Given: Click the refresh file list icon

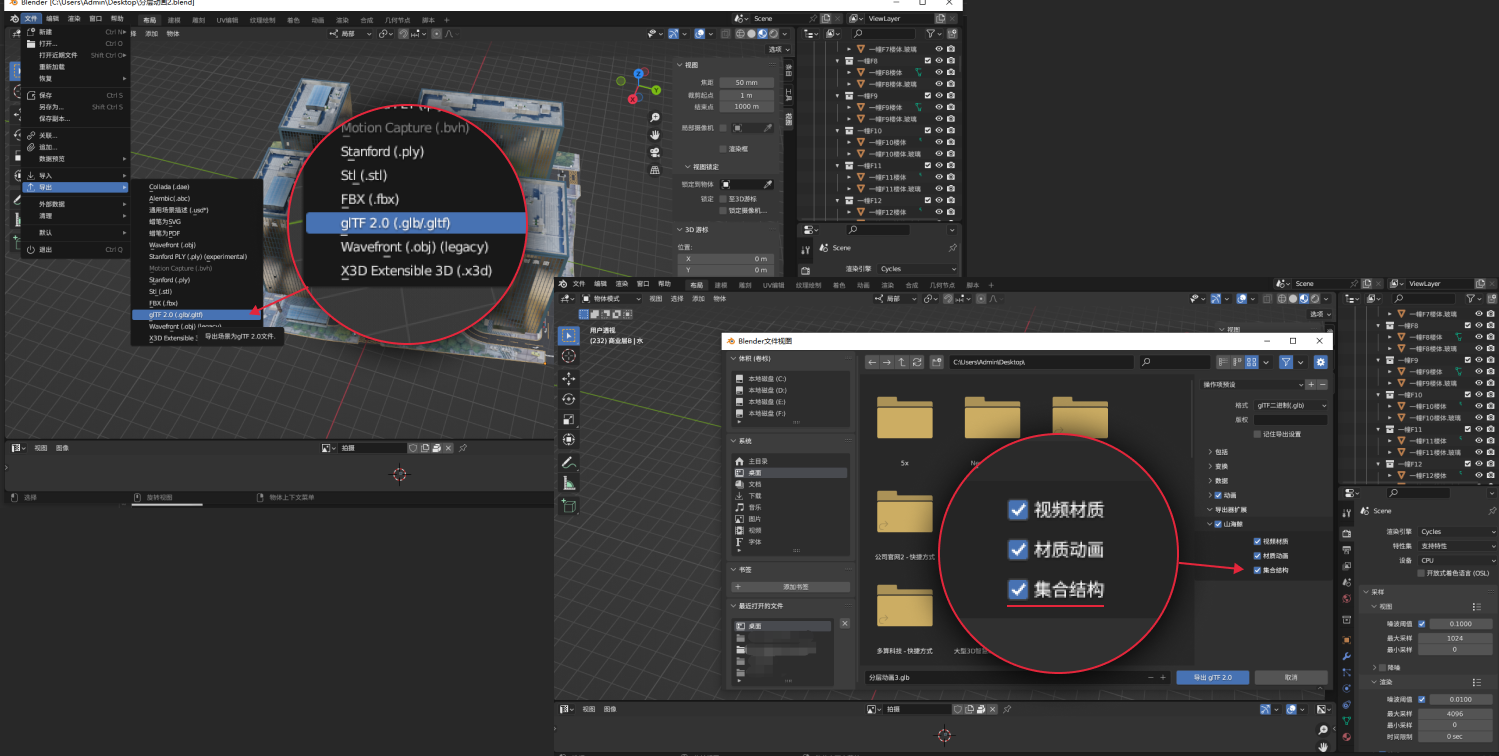Looking at the screenshot, I should 917,362.
